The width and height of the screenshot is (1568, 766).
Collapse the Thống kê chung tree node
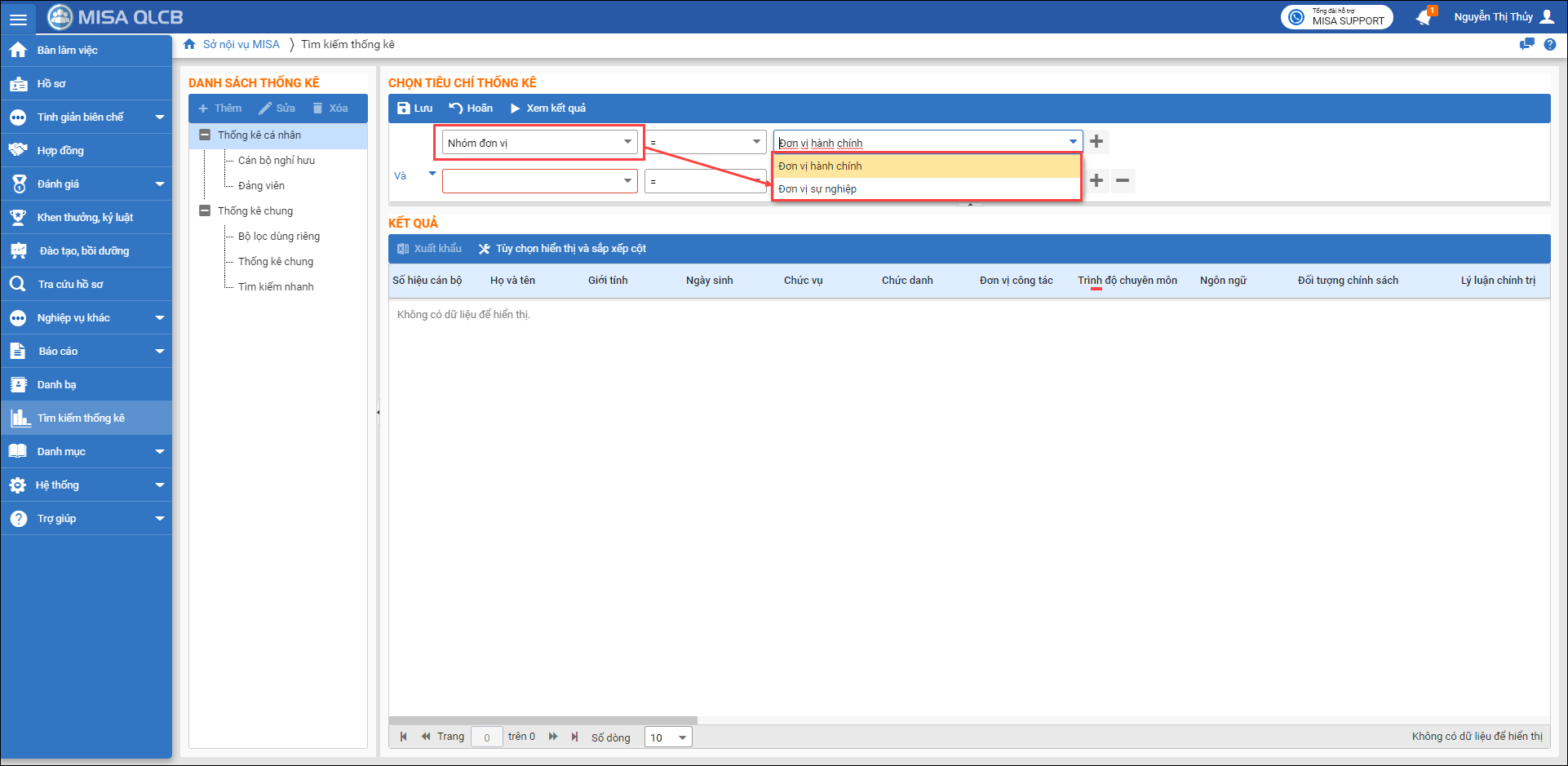pyautogui.click(x=205, y=211)
